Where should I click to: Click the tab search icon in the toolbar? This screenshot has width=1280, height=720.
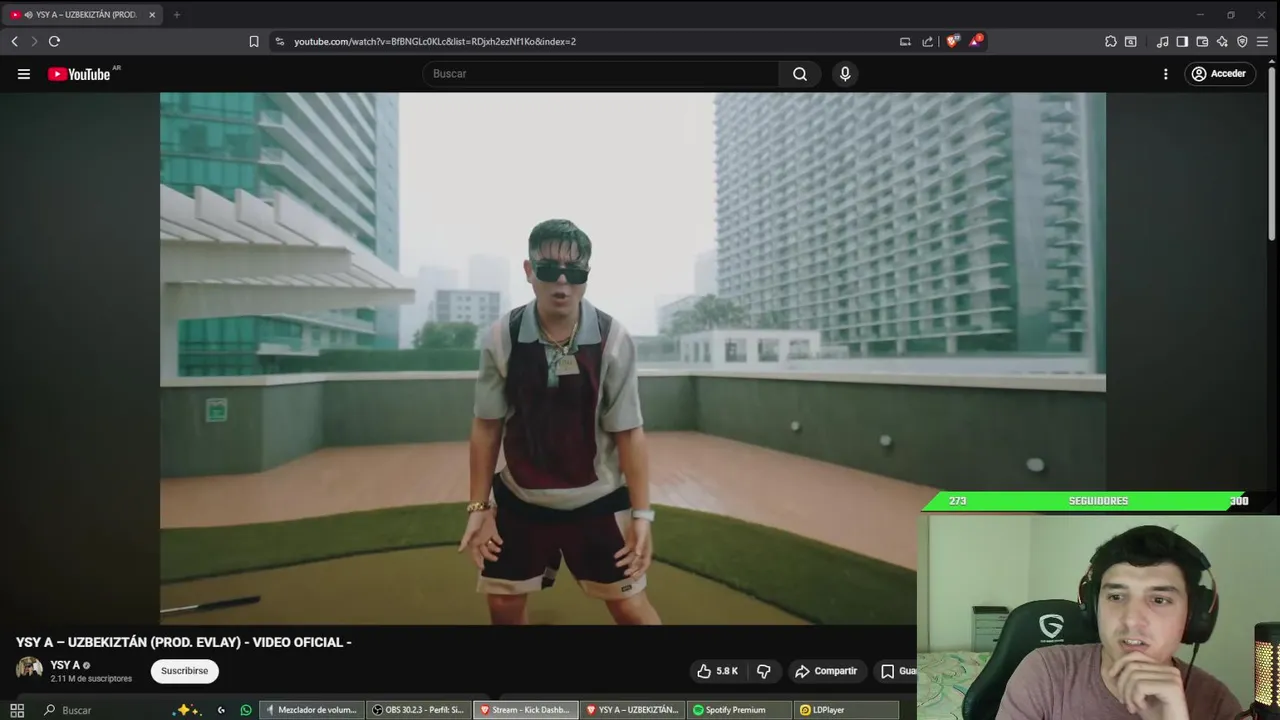pos(1131,41)
